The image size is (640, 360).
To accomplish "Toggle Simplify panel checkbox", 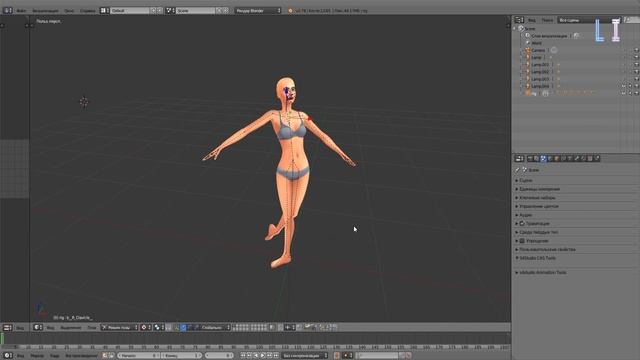I will [x=522, y=241].
